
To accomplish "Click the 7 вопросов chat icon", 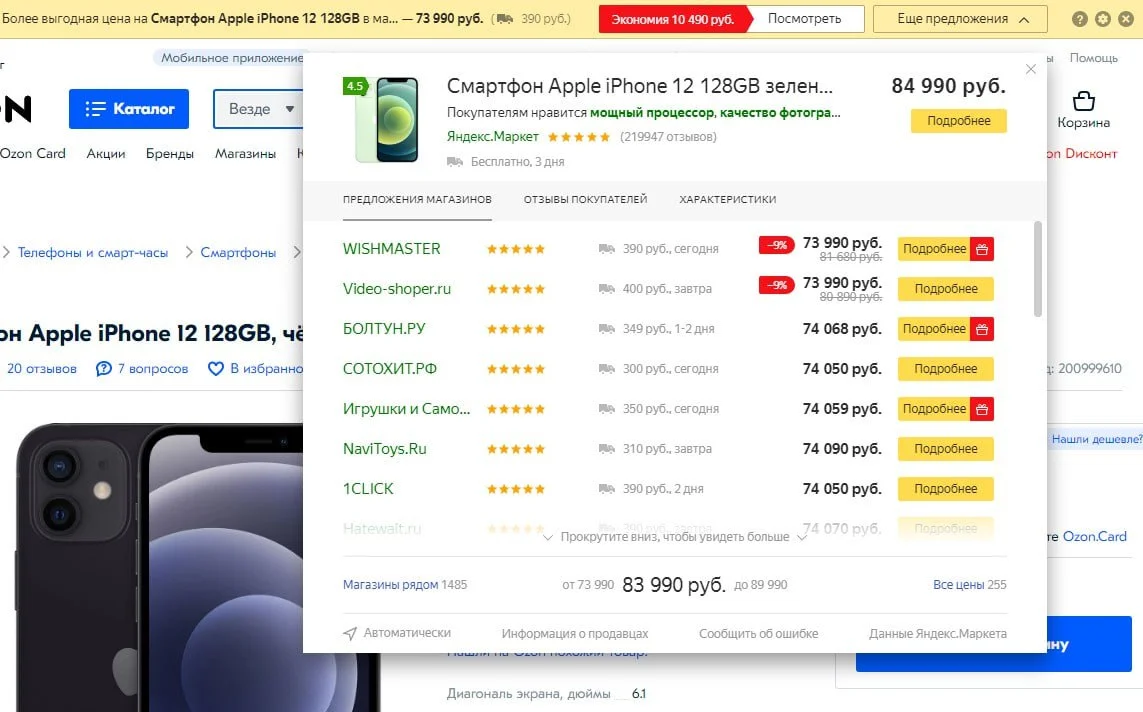I will (104, 369).
